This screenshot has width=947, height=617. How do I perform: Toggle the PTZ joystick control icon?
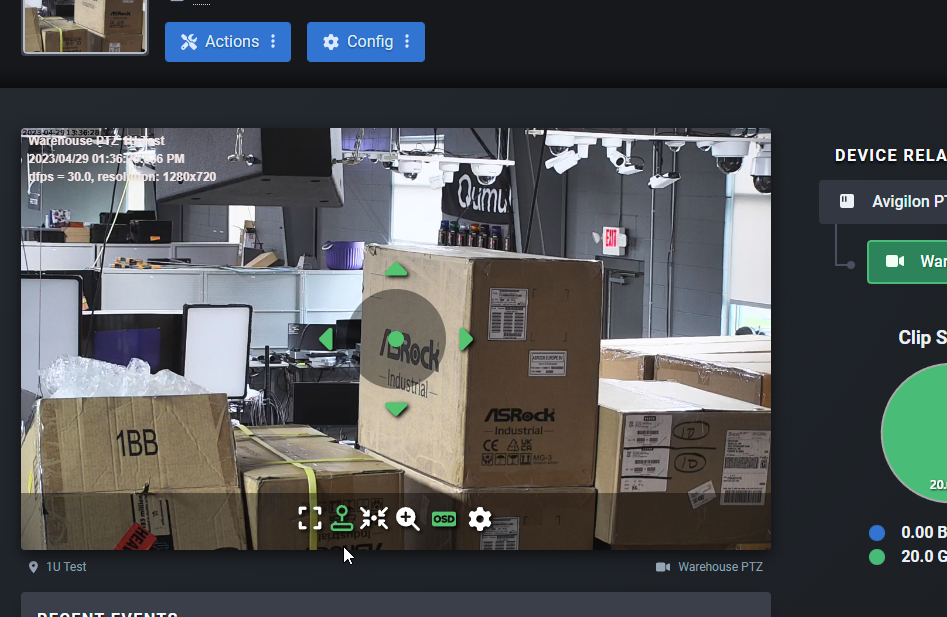[x=342, y=518]
